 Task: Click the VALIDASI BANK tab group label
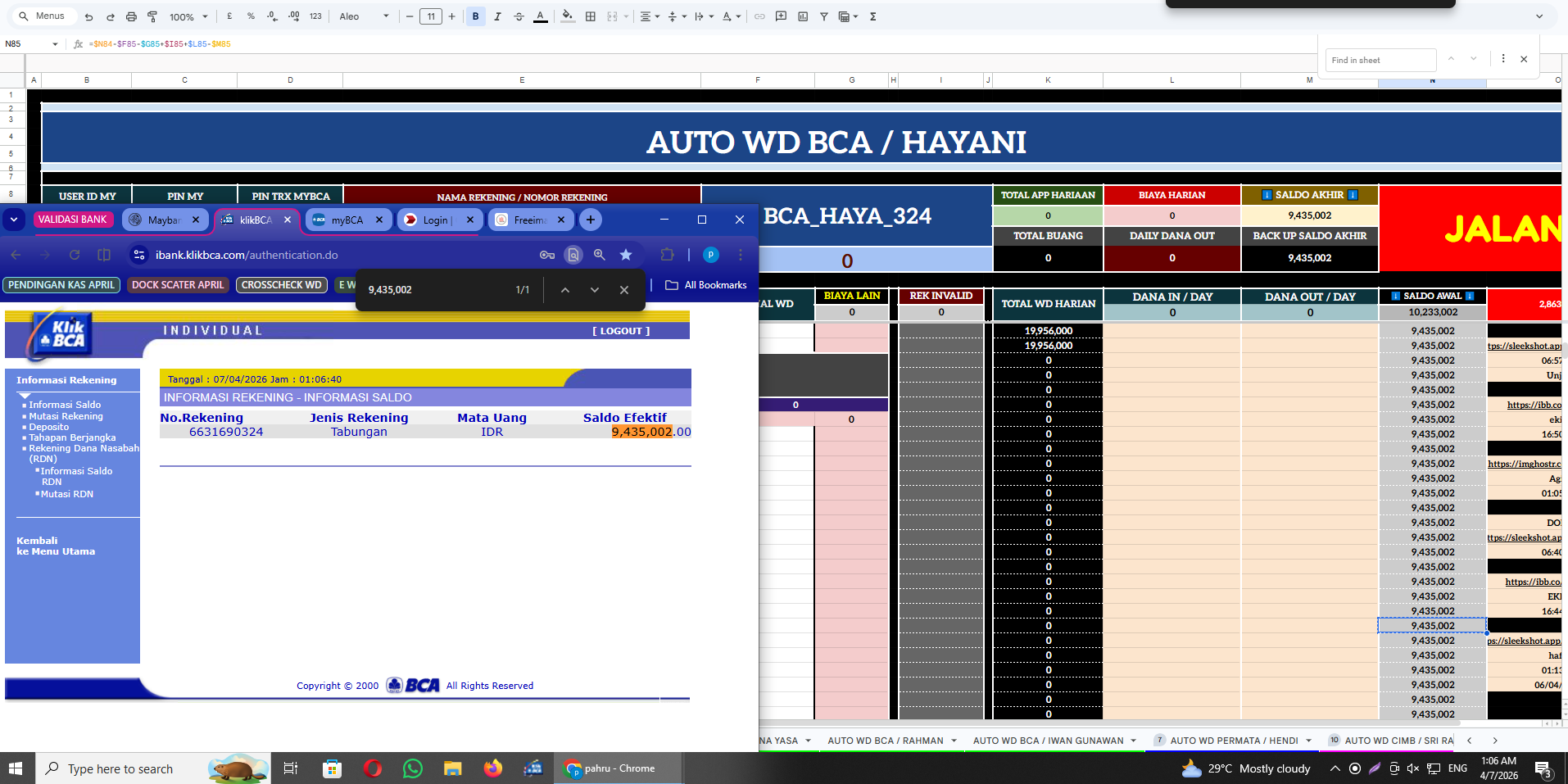pyautogui.click(x=73, y=220)
